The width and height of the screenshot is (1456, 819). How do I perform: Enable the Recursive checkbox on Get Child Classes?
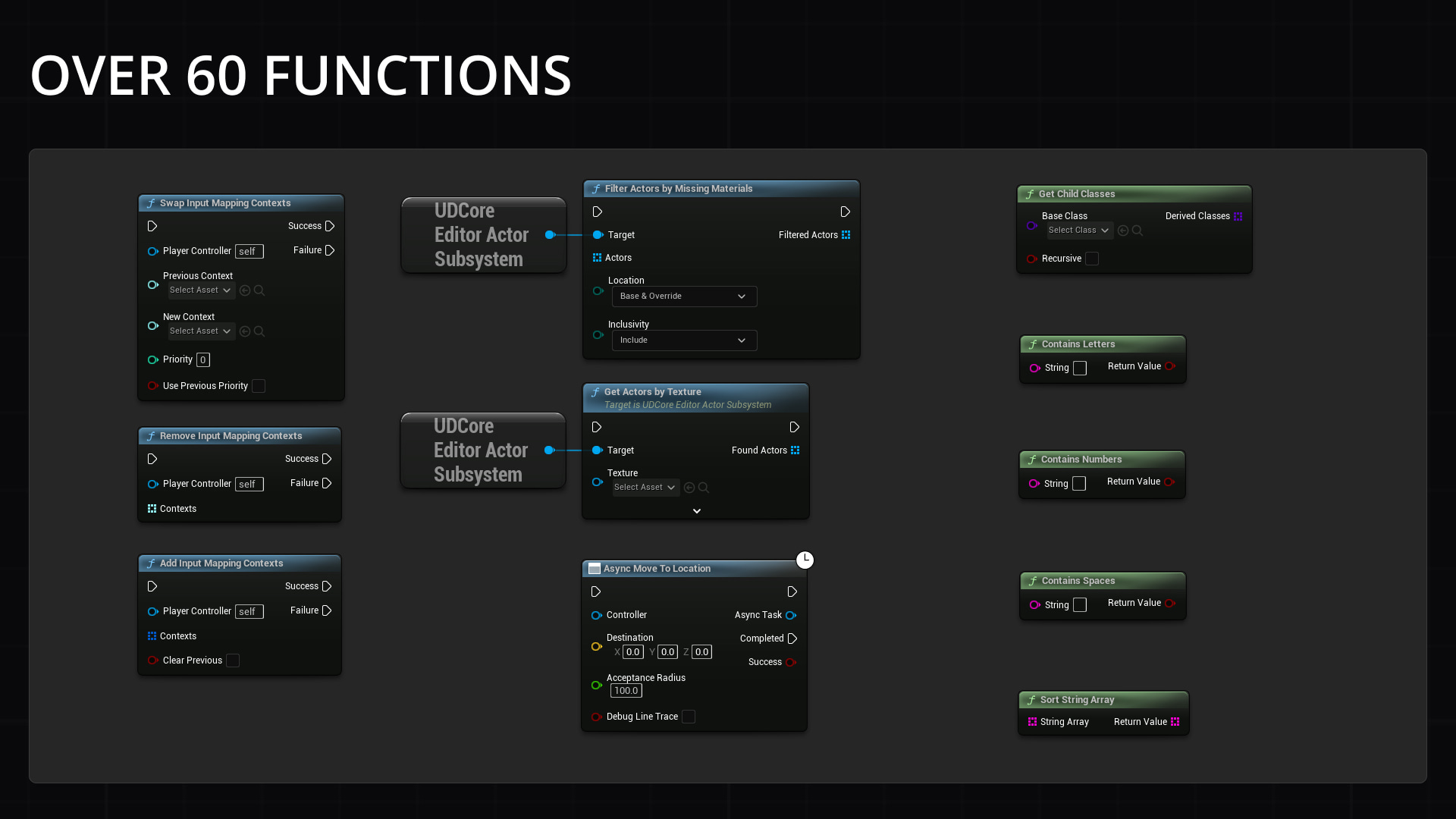[x=1092, y=258]
